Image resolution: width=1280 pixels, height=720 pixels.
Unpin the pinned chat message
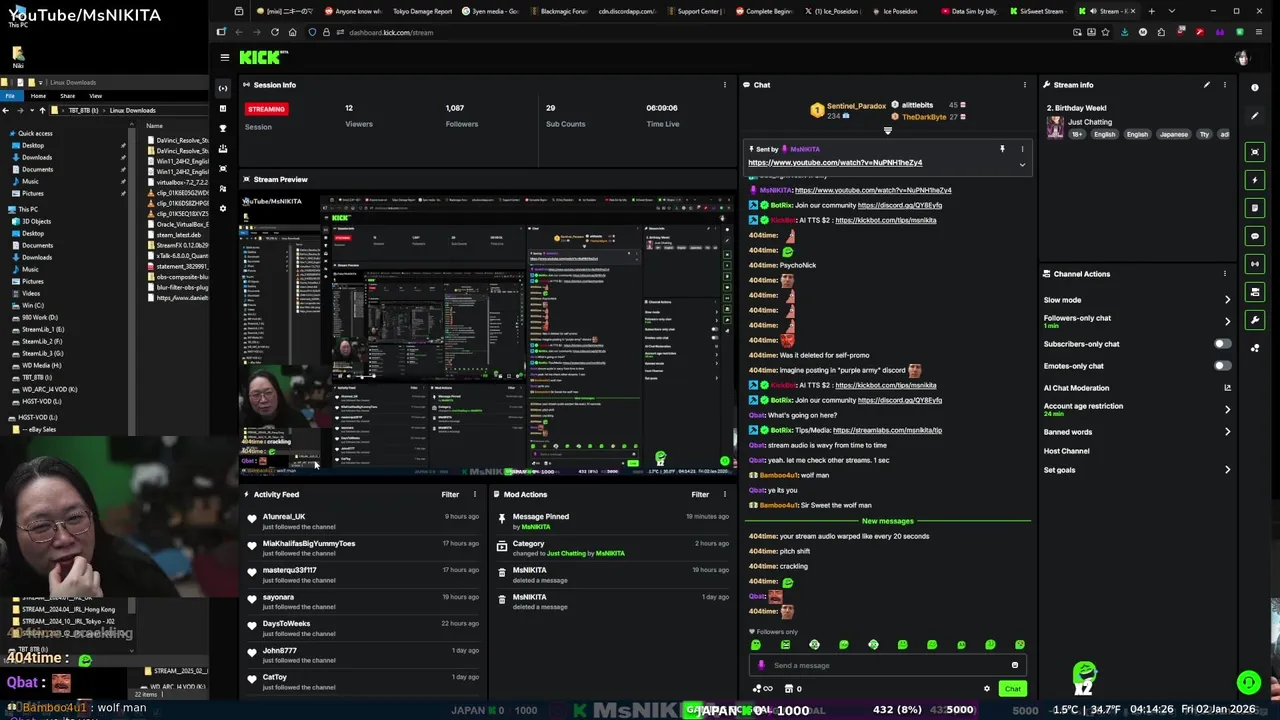(x=1002, y=149)
